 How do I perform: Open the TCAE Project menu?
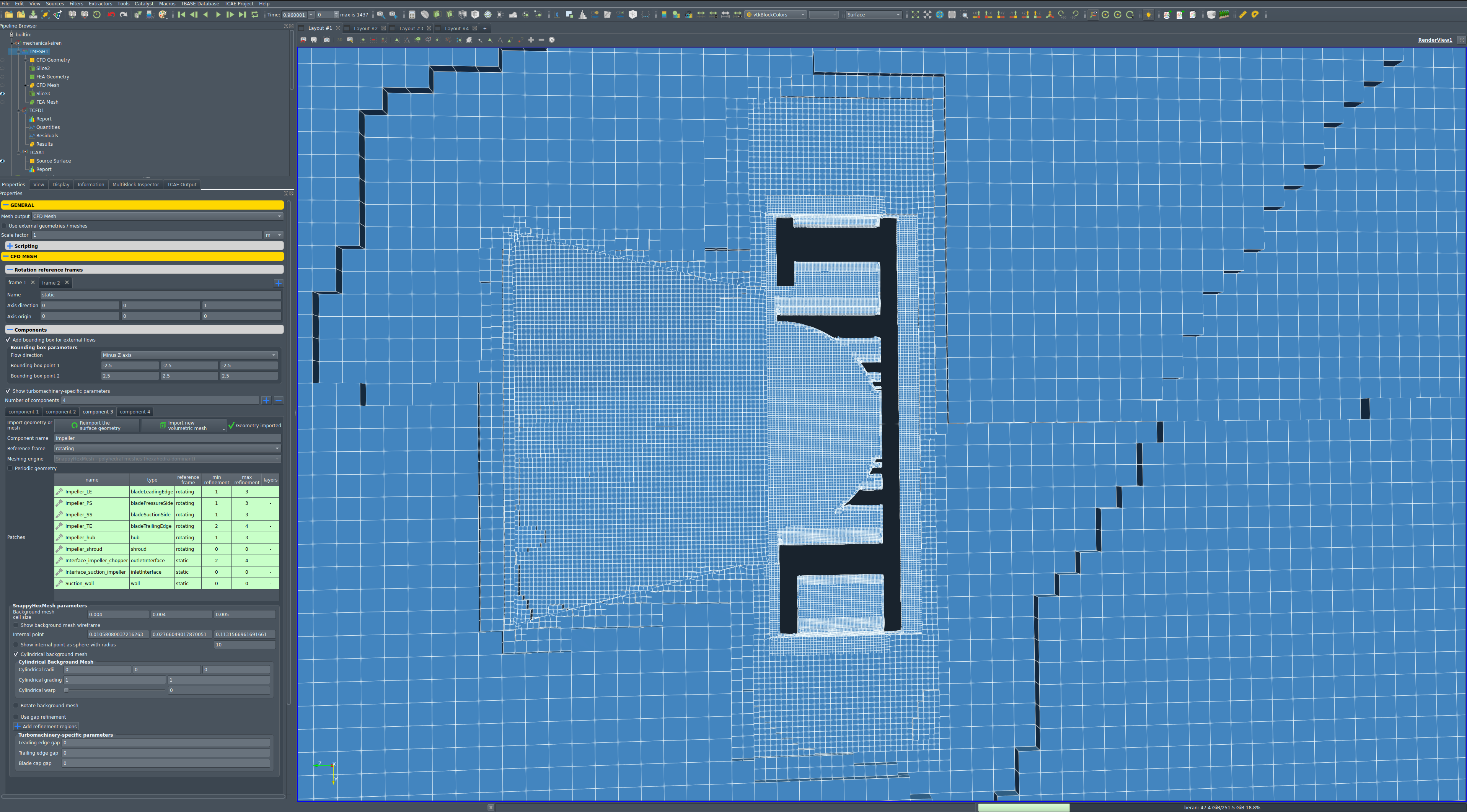239,3
